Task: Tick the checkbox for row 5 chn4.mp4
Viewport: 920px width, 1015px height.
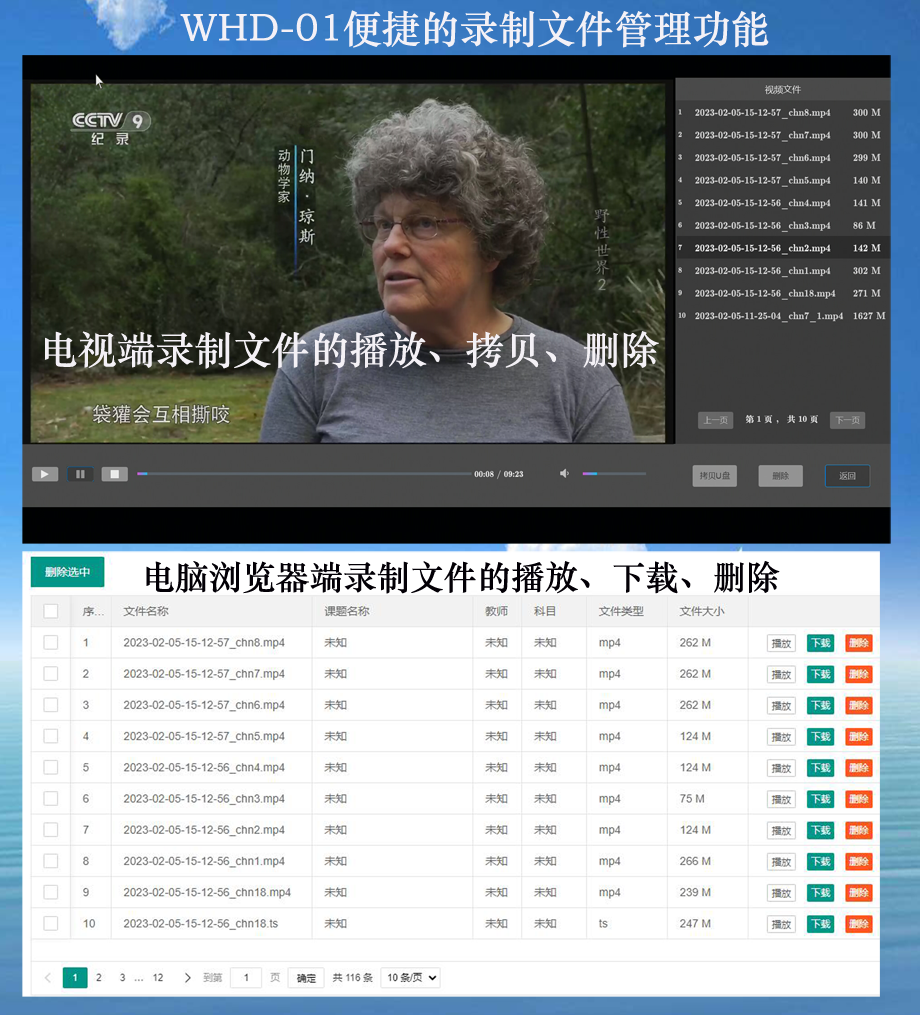Action: [51, 768]
